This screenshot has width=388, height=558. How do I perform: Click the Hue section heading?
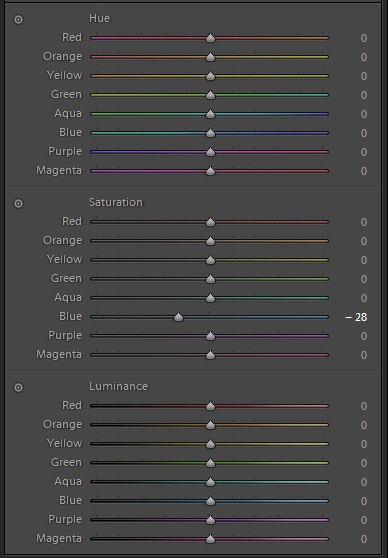(100, 19)
